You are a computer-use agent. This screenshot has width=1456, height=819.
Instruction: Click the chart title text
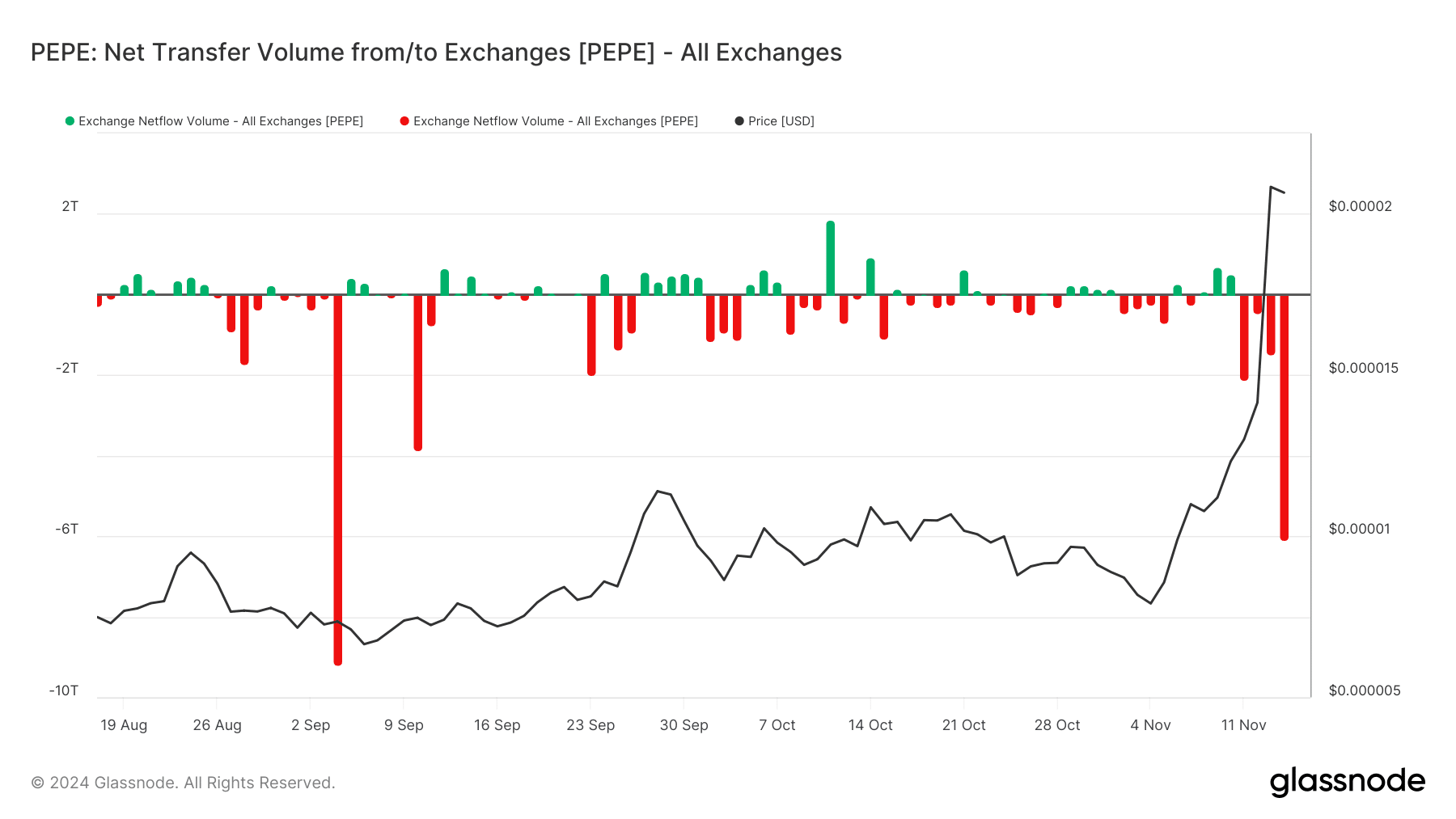tap(436, 53)
